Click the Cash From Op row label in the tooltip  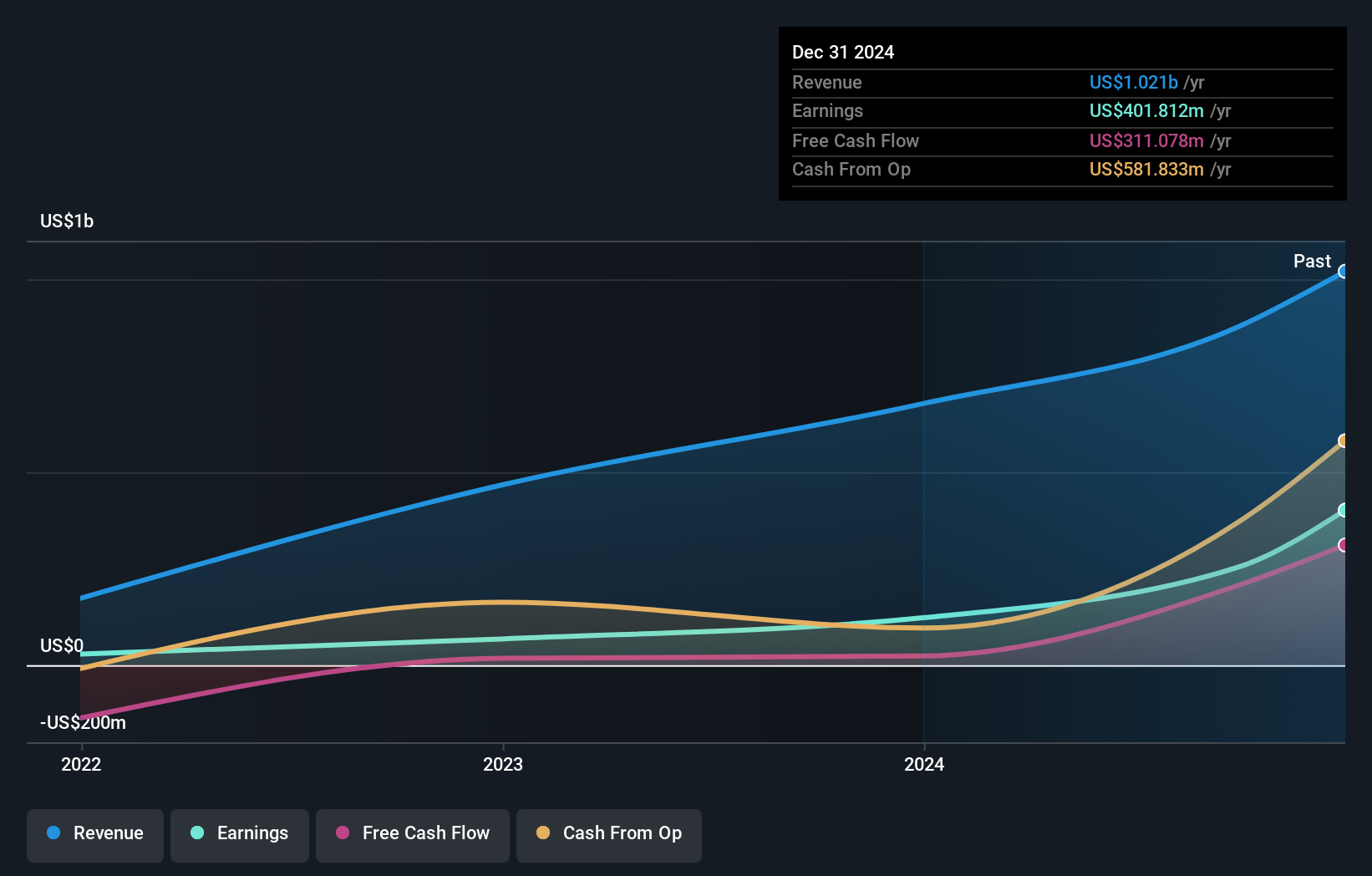coord(851,169)
